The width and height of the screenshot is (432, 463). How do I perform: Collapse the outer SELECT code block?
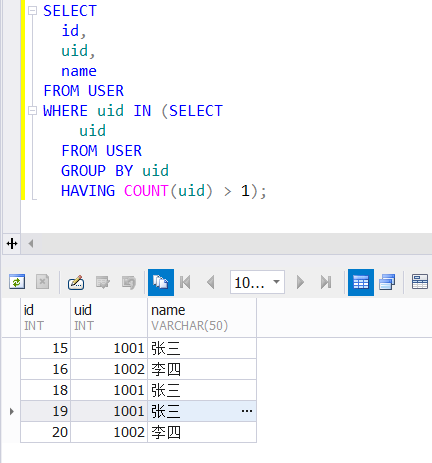coord(32,11)
